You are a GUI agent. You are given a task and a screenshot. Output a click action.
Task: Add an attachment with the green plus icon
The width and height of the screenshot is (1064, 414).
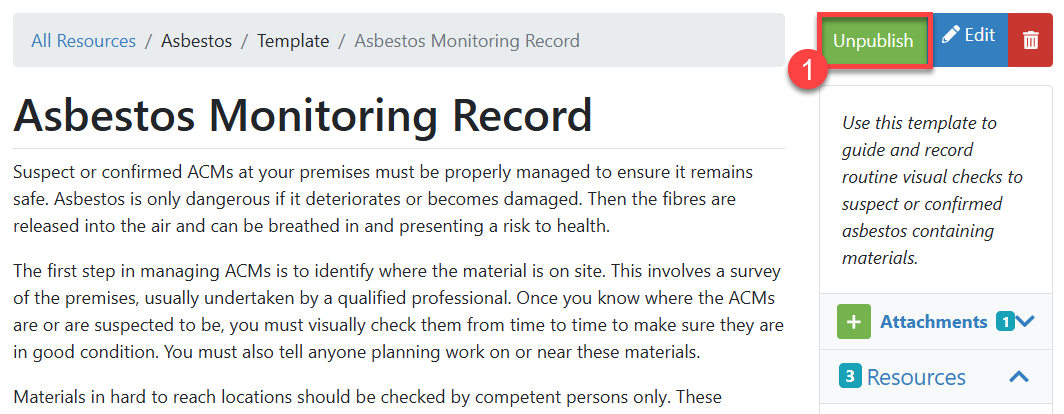click(853, 322)
